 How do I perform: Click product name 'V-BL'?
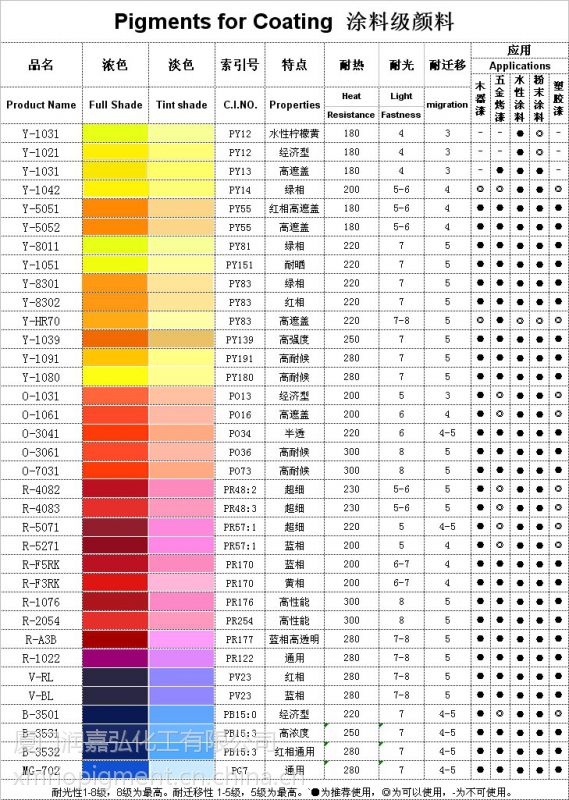41,695
